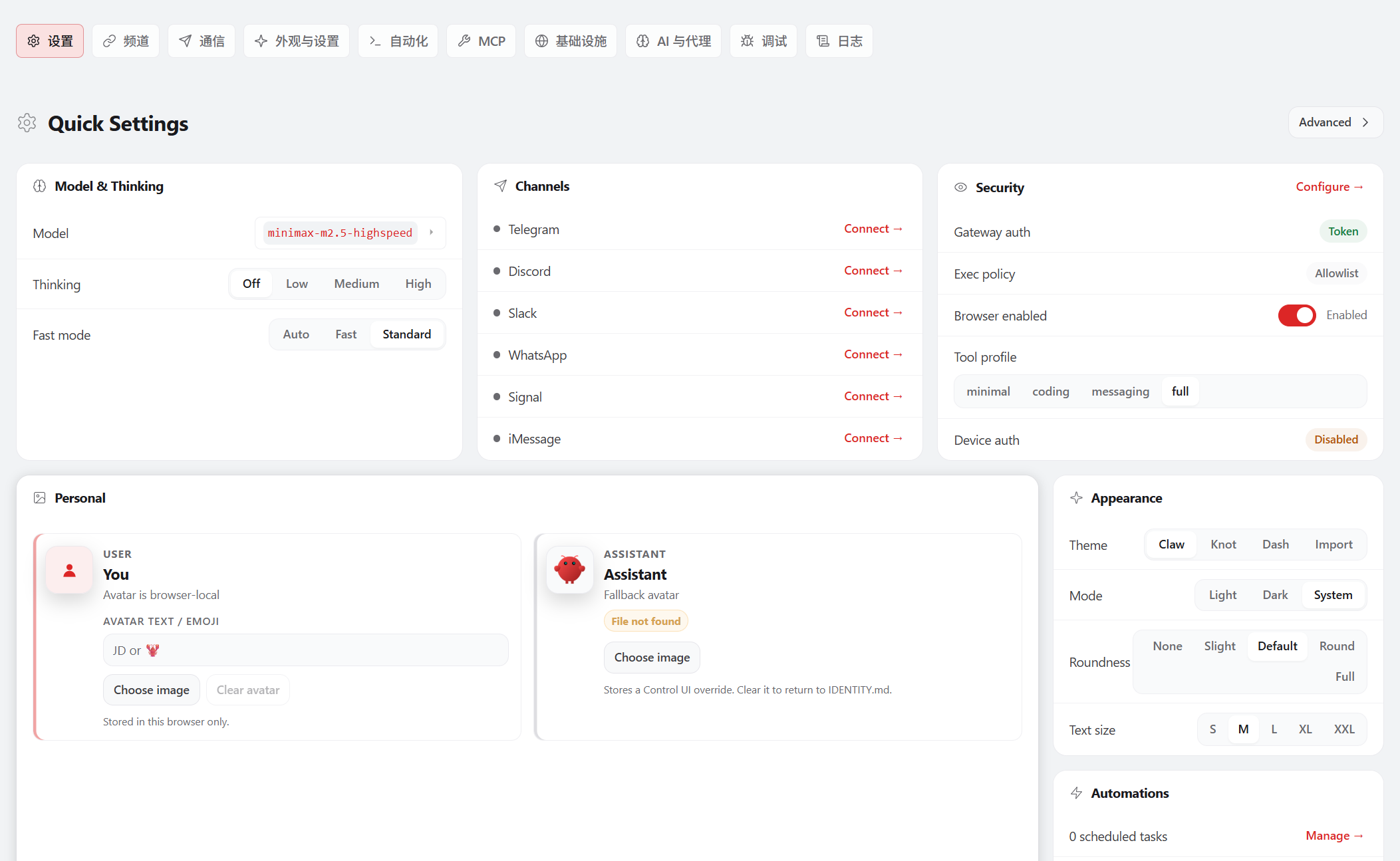Select Standard for Fast mode
The height and width of the screenshot is (861, 1400).
(x=406, y=334)
